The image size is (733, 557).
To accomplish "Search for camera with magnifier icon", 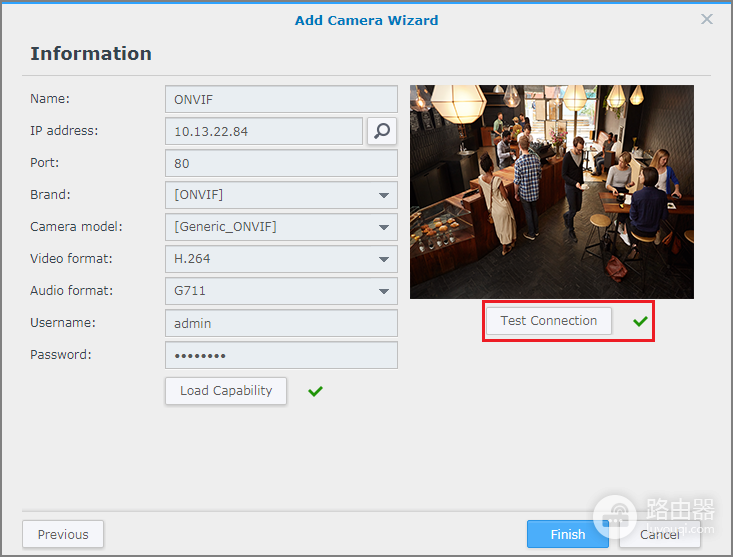I will click(382, 131).
